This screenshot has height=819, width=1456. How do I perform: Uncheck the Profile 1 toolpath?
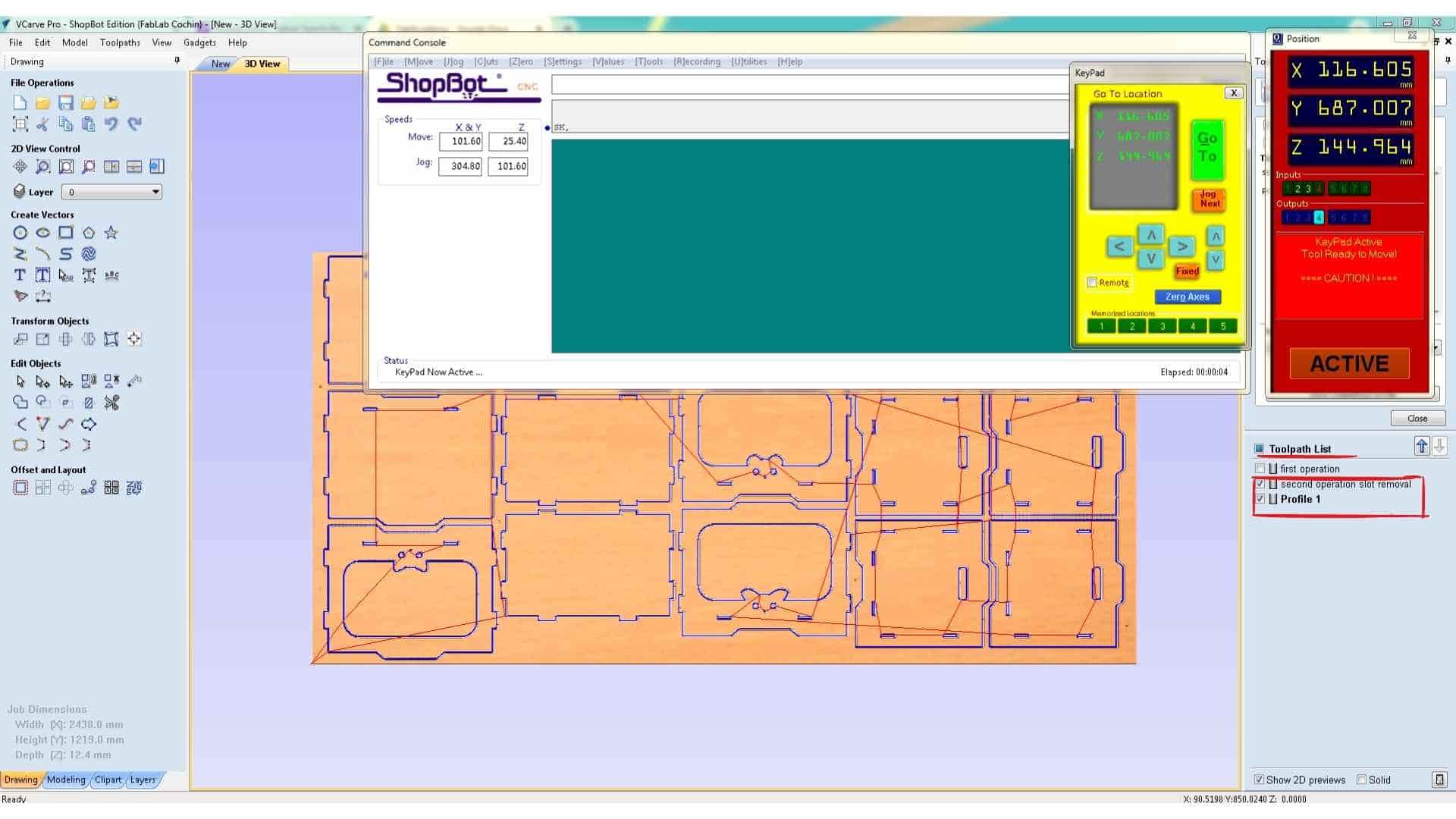(1260, 499)
